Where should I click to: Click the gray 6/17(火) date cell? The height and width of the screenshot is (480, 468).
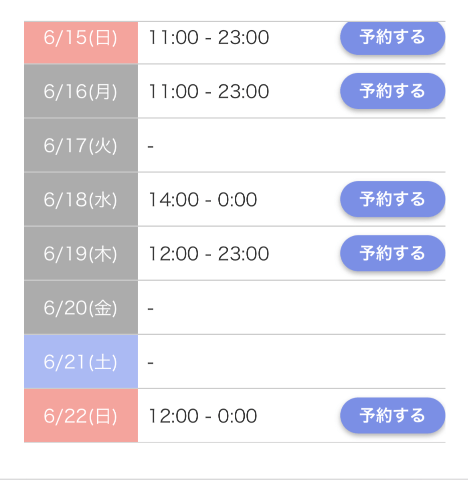[81, 145]
